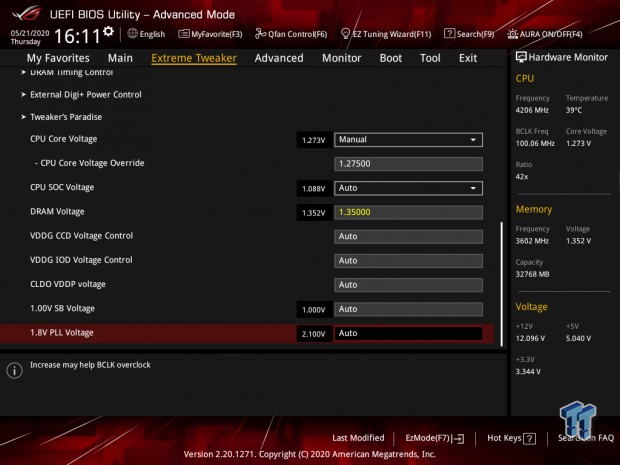Image resolution: width=620 pixels, height=465 pixels.
Task: Open MyFavorite(F3) list icon
Action: tap(184, 34)
